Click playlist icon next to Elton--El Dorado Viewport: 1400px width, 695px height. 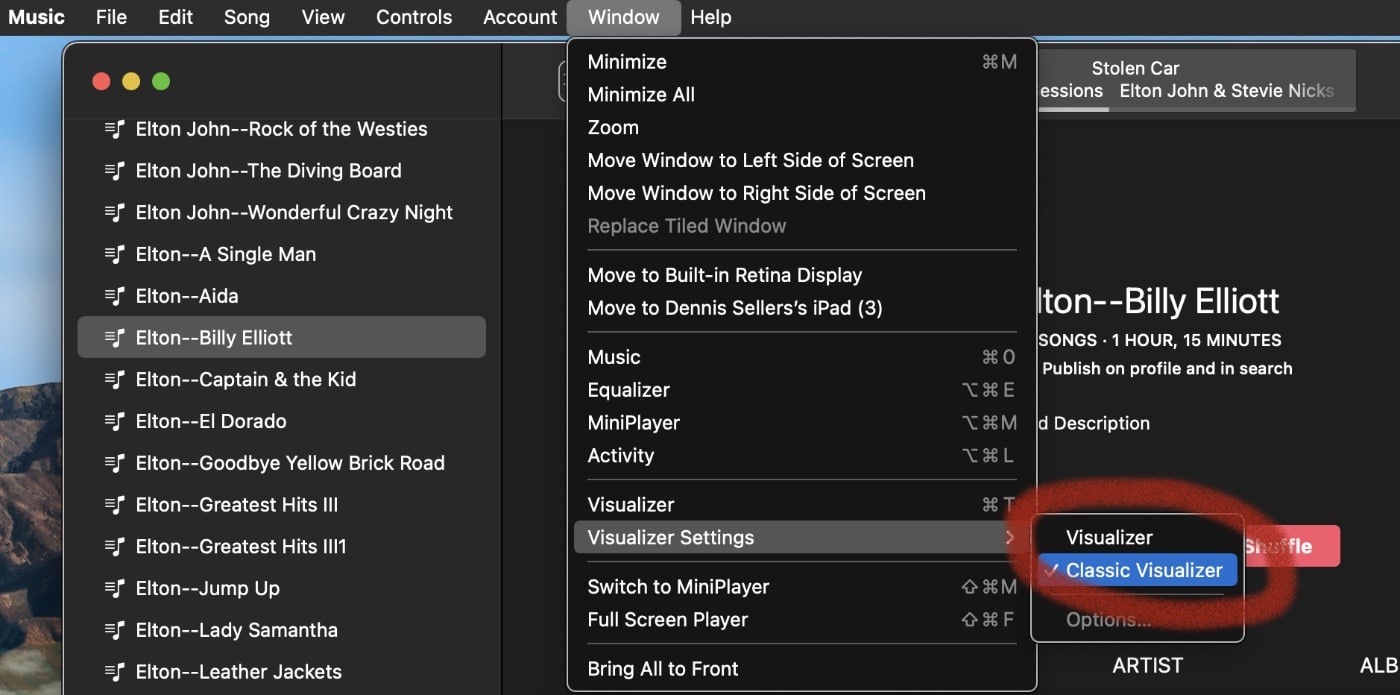coord(115,421)
